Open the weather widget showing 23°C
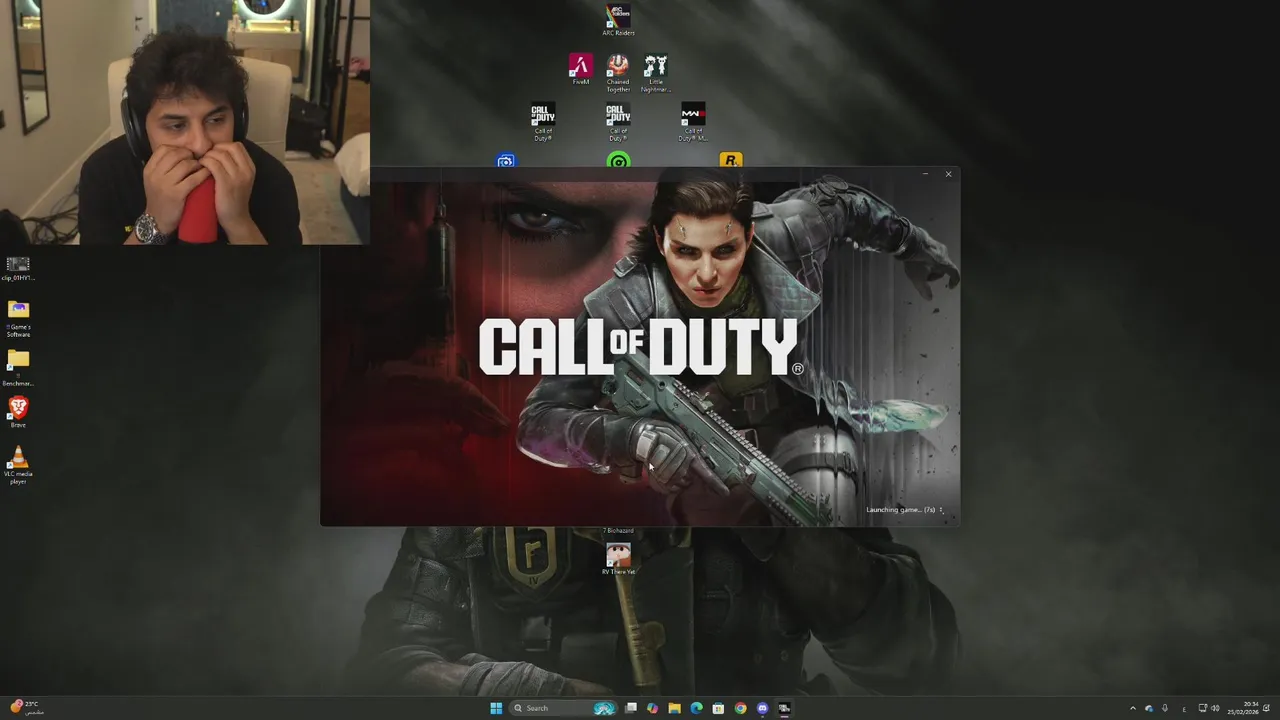The width and height of the screenshot is (1280, 720). coord(27,707)
